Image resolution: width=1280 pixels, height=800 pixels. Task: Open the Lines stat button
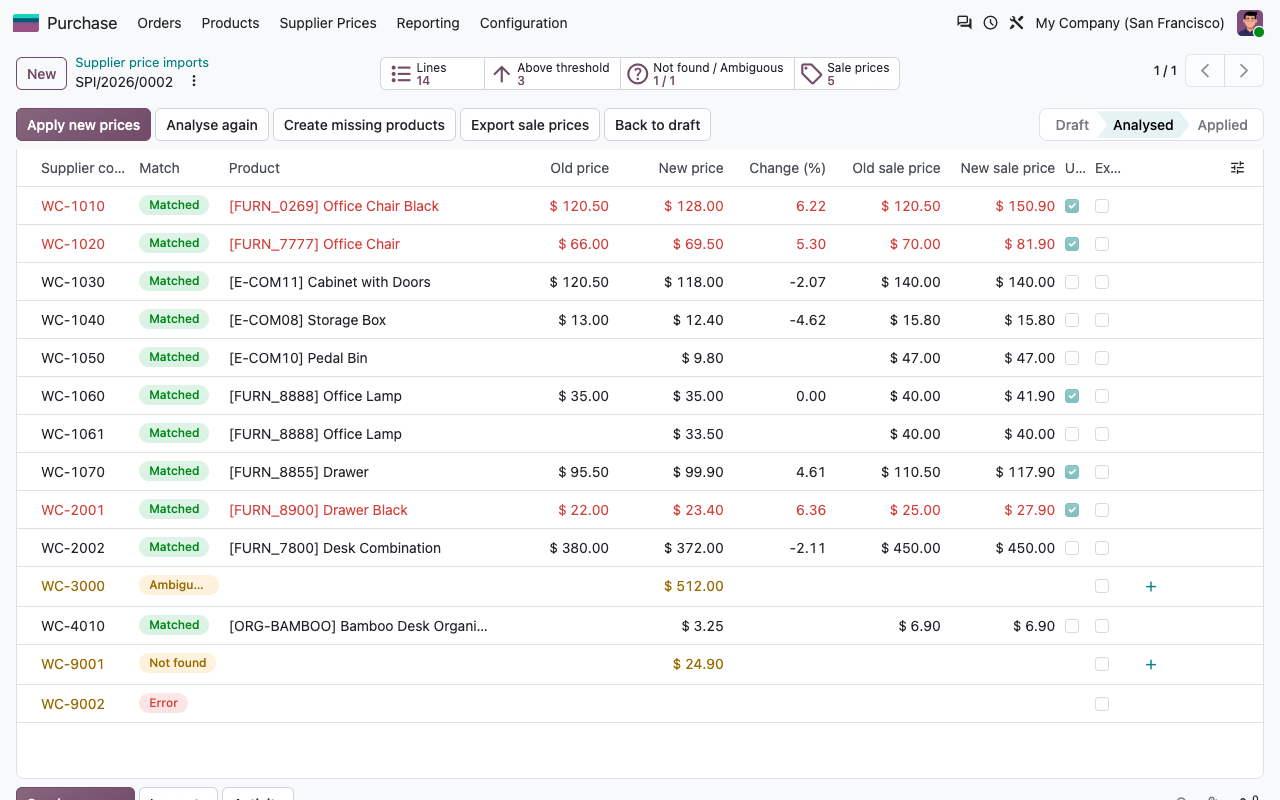[432, 74]
